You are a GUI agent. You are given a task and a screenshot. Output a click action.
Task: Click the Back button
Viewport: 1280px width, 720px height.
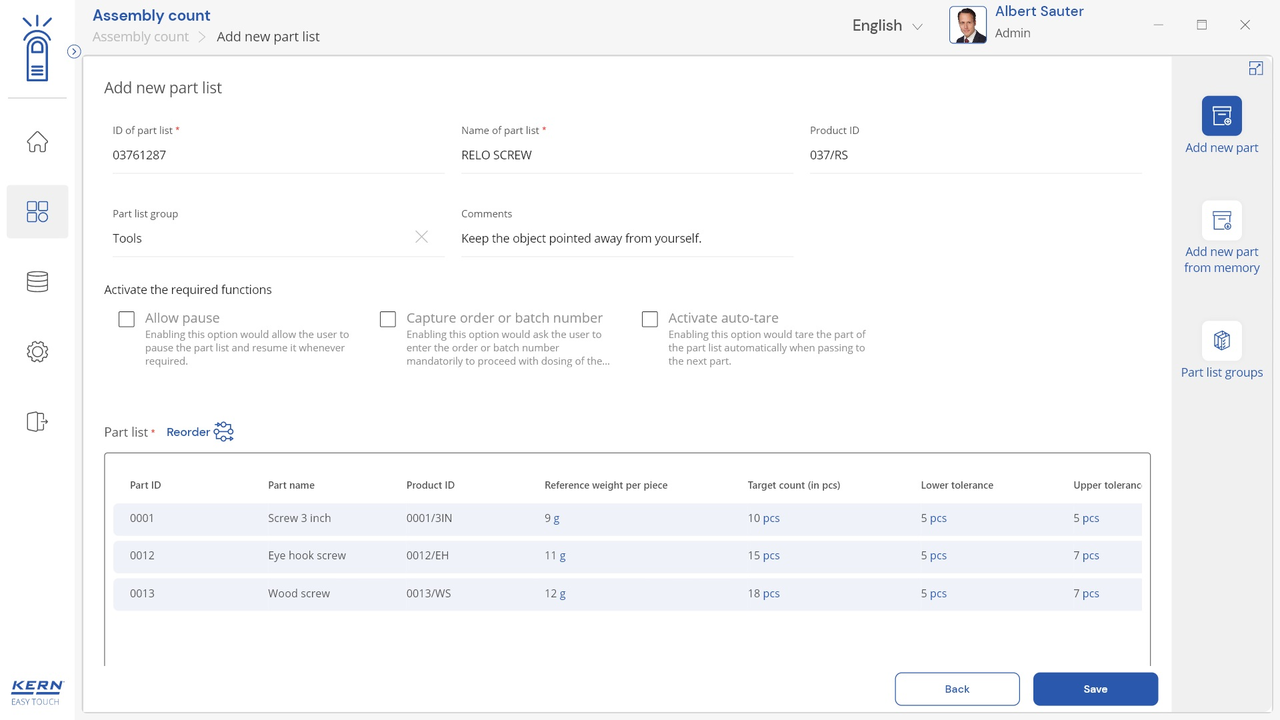(x=957, y=689)
